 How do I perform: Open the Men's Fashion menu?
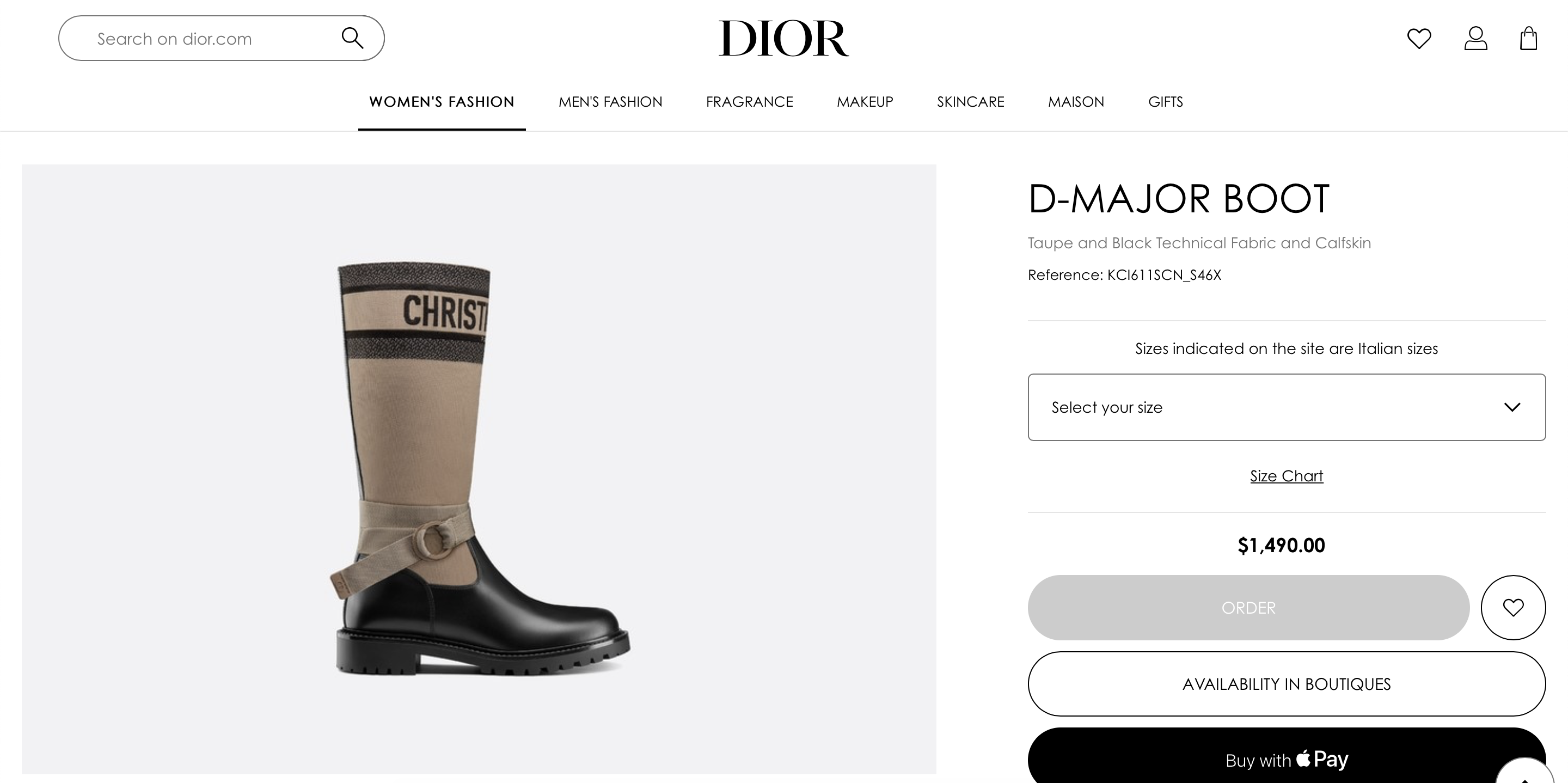[610, 102]
